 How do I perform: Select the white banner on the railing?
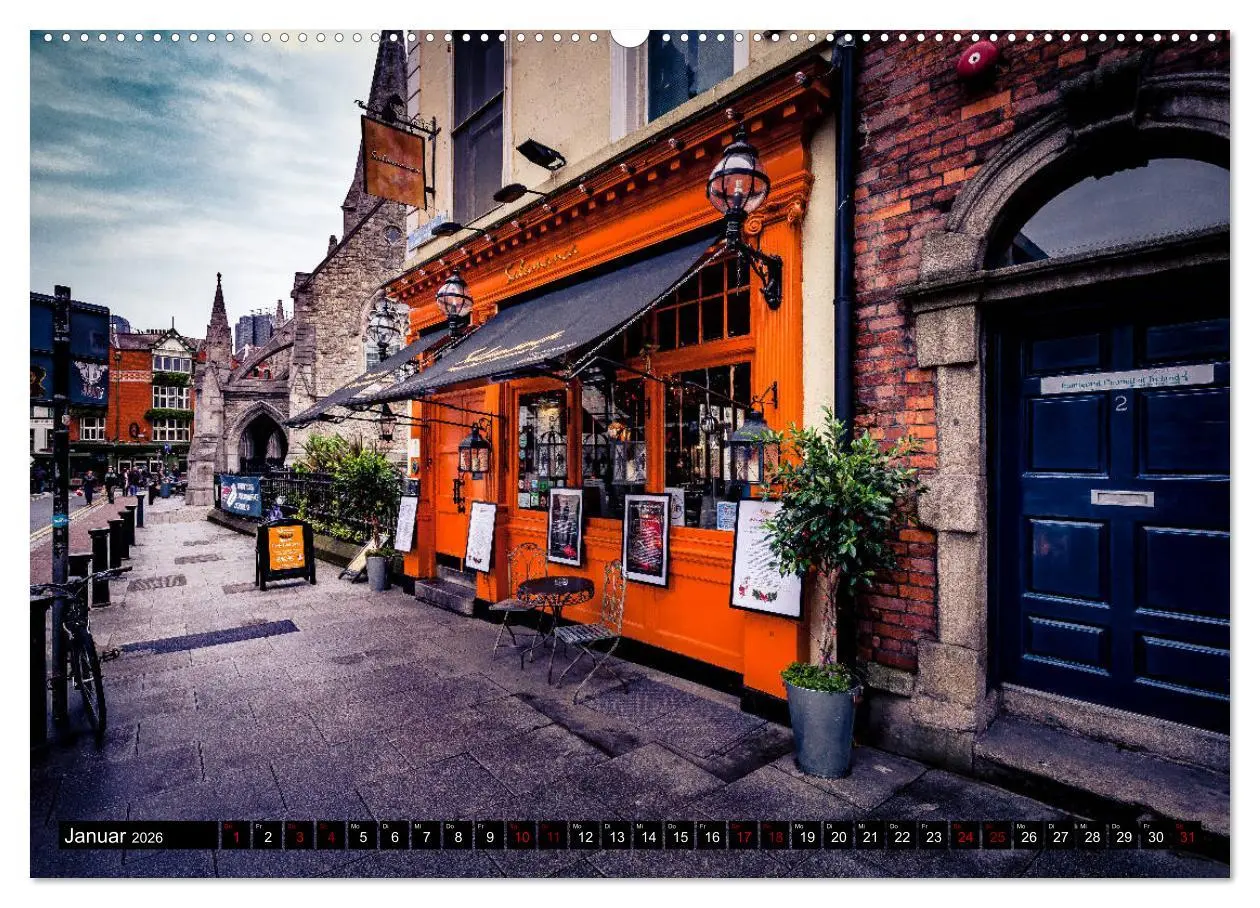(240, 495)
